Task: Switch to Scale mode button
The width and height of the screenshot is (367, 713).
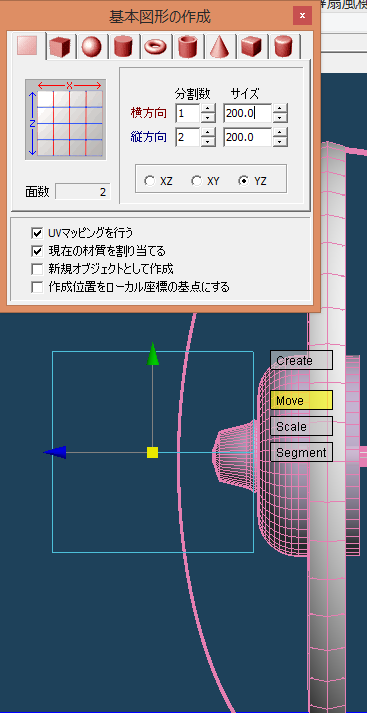Action: tap(302, 427)
